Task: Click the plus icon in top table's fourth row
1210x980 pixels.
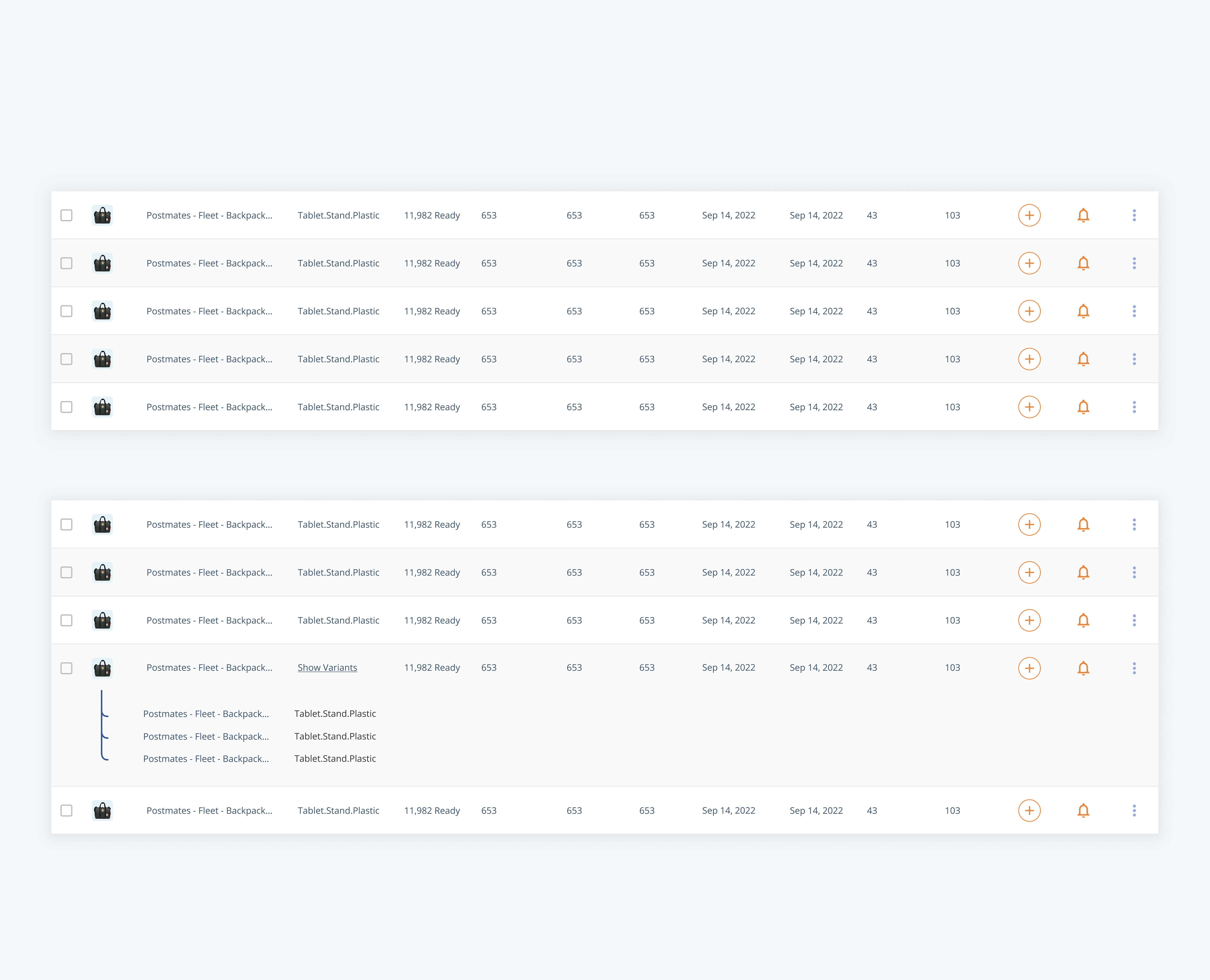Action: tap(1029, 359)
